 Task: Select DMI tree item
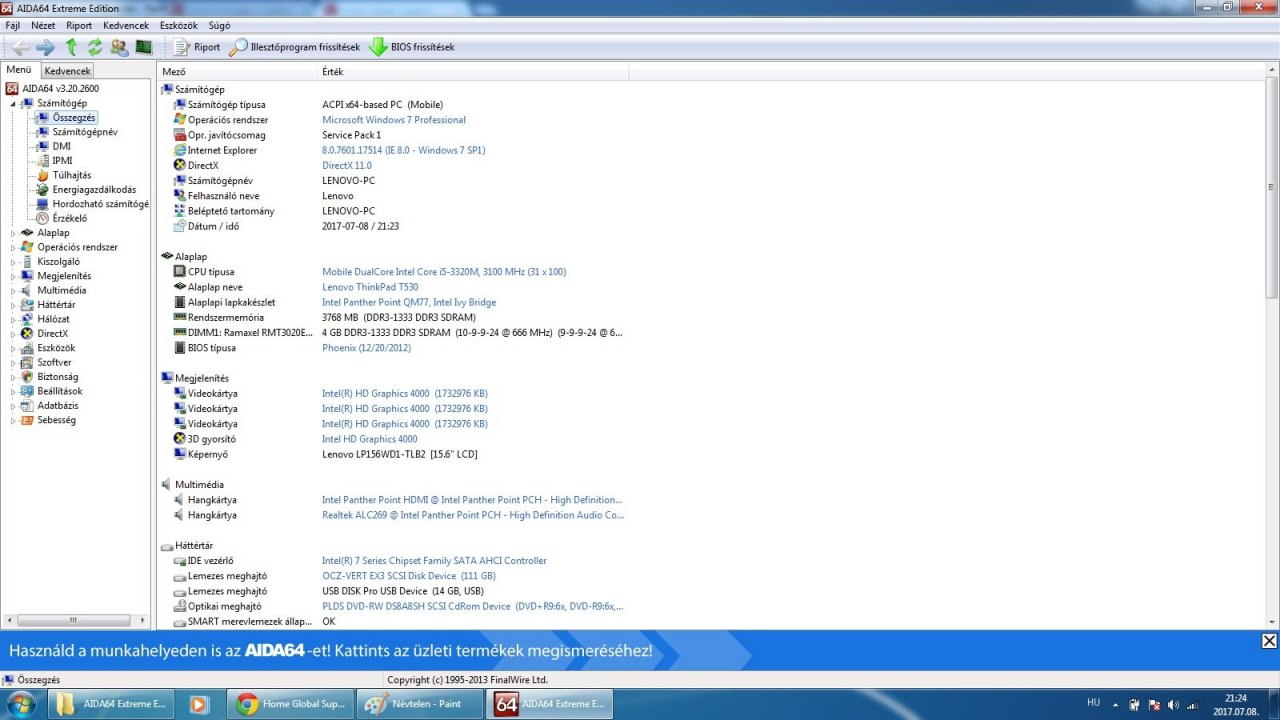(62, 146)
